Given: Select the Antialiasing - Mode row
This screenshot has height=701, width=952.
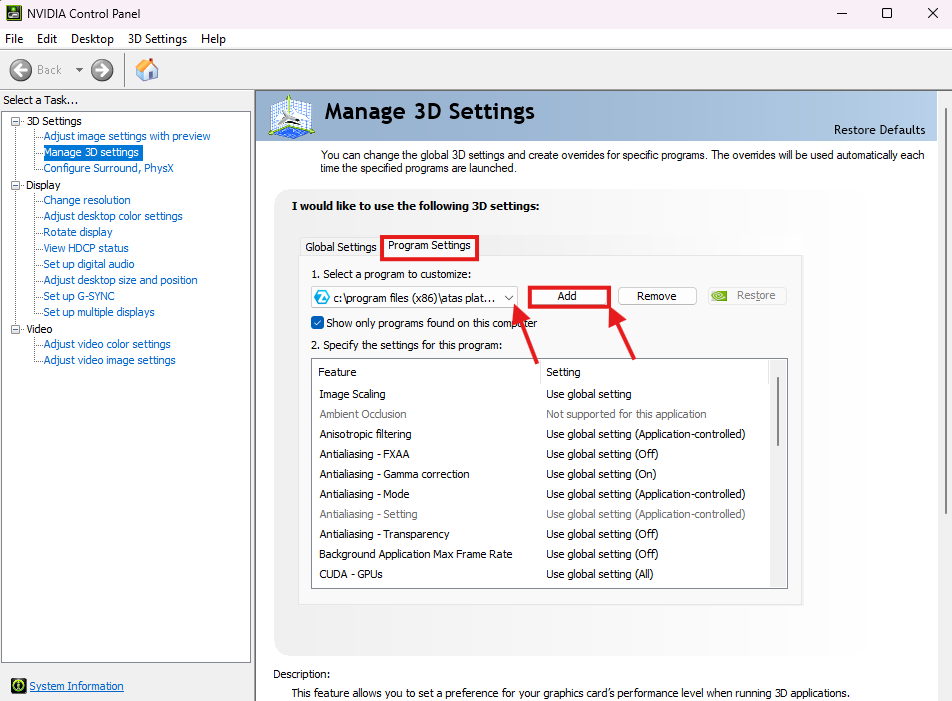Looking at the screenshot, I should pos(541,494).
